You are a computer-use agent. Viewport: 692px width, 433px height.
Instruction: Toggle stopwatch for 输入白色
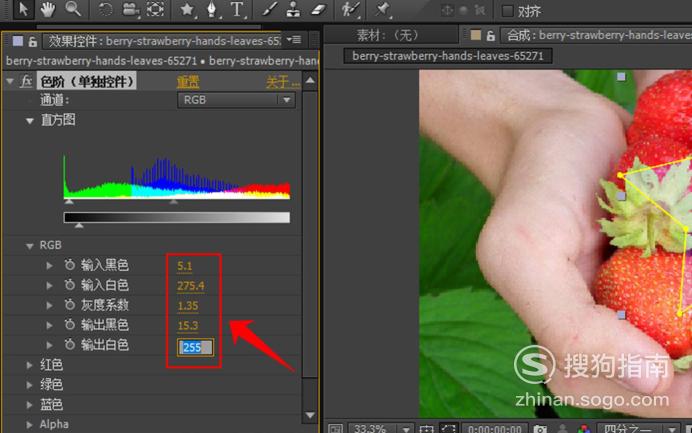click(69, 285)
